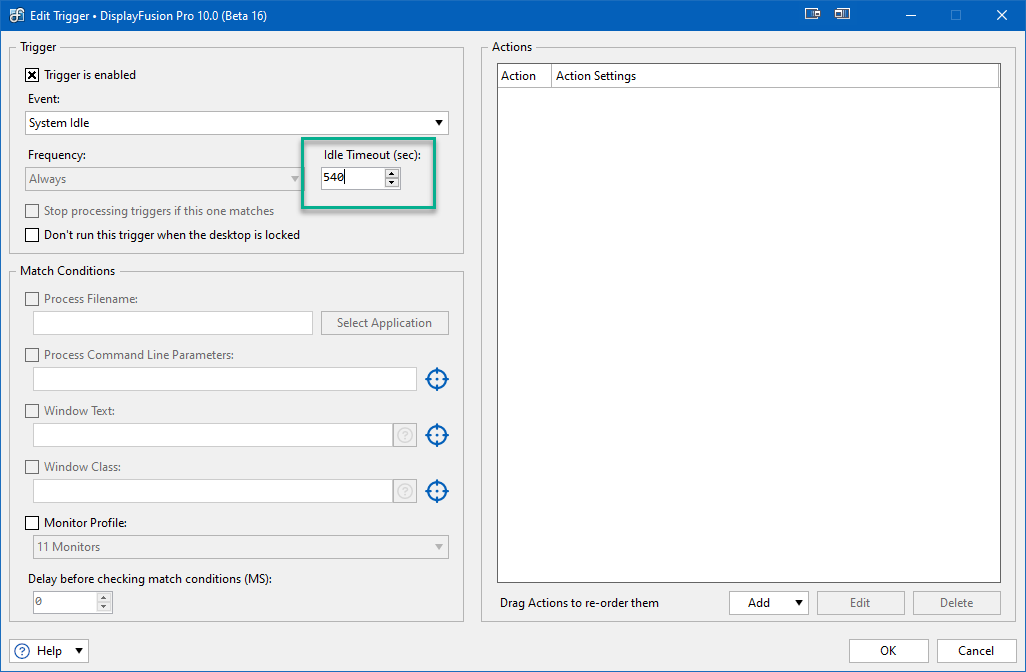Enable Don't run this trigger when desktop is locked
Screen dimensions: 1026x672
[31, 235]
